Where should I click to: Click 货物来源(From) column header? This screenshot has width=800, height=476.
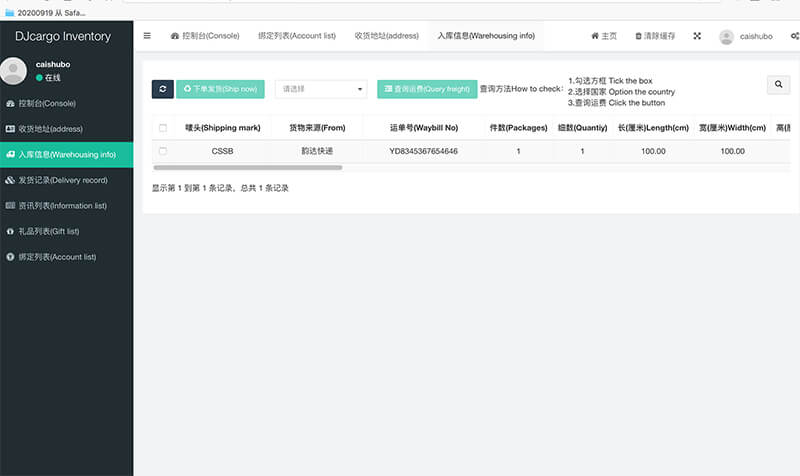click(x=317, y=128)
